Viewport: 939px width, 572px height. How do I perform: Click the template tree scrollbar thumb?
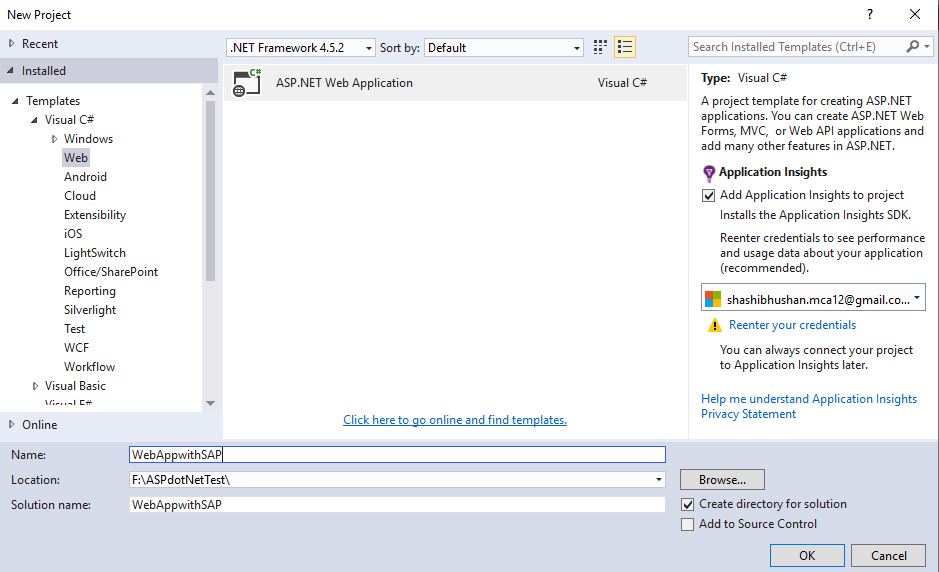tap(210, 190)
